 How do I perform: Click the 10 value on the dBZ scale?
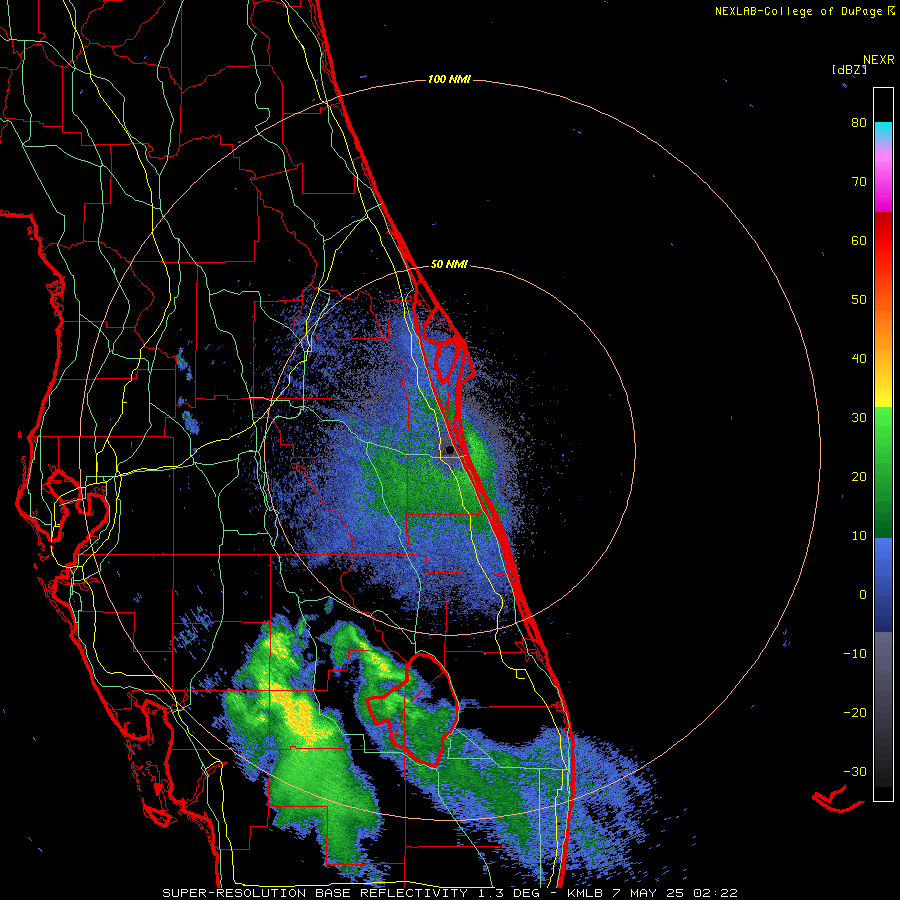(x=859, y=536)
